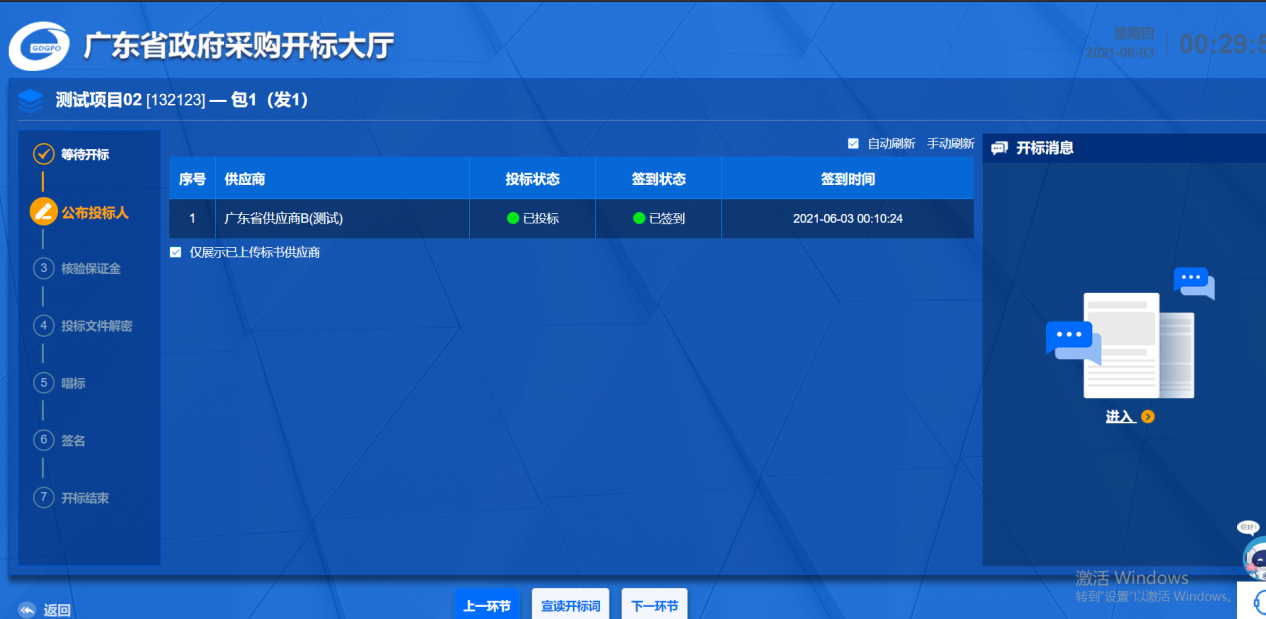The width and height of the screenshot is (1266, 619).
Task: Open the robot assistant icon
Action: (x=1253, y=556)
